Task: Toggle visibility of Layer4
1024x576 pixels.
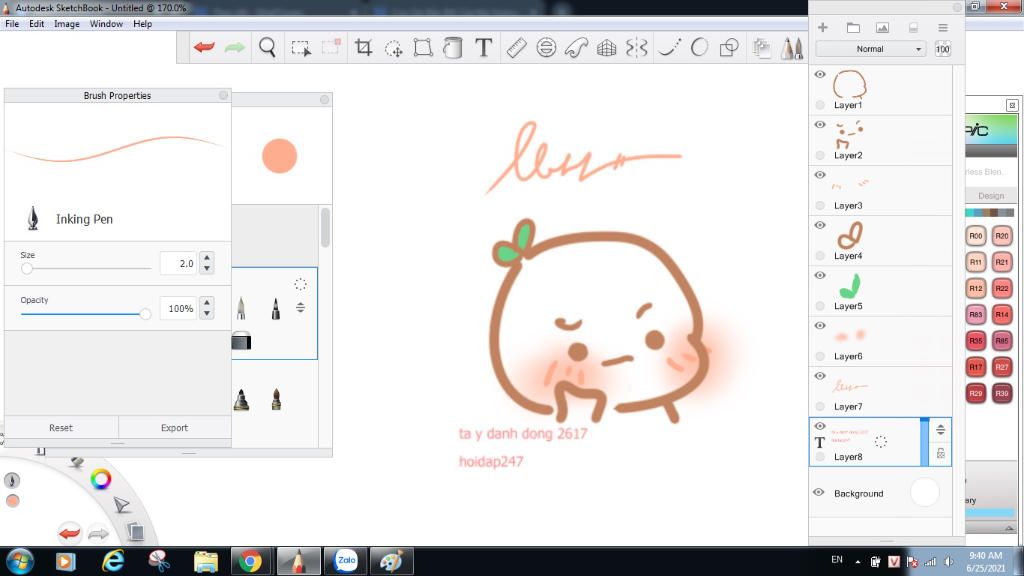Action: coord(820,225)
